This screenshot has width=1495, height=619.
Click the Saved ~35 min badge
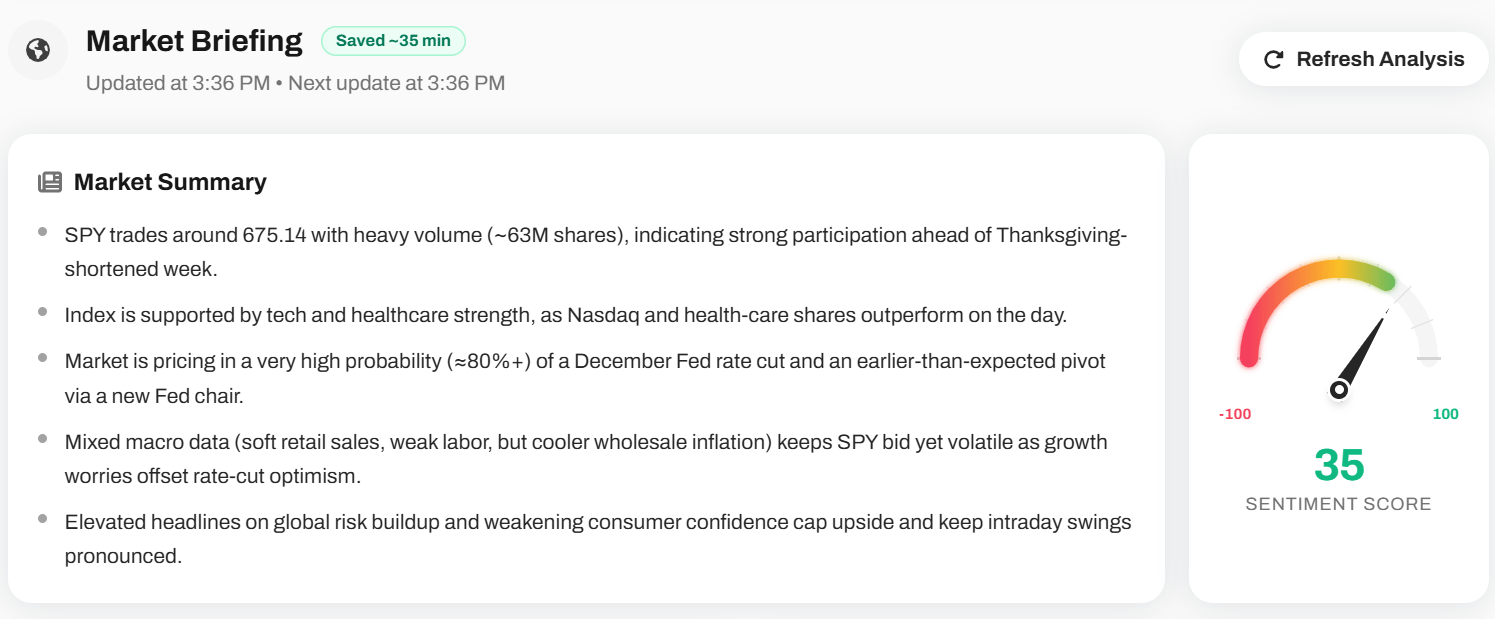393,41
